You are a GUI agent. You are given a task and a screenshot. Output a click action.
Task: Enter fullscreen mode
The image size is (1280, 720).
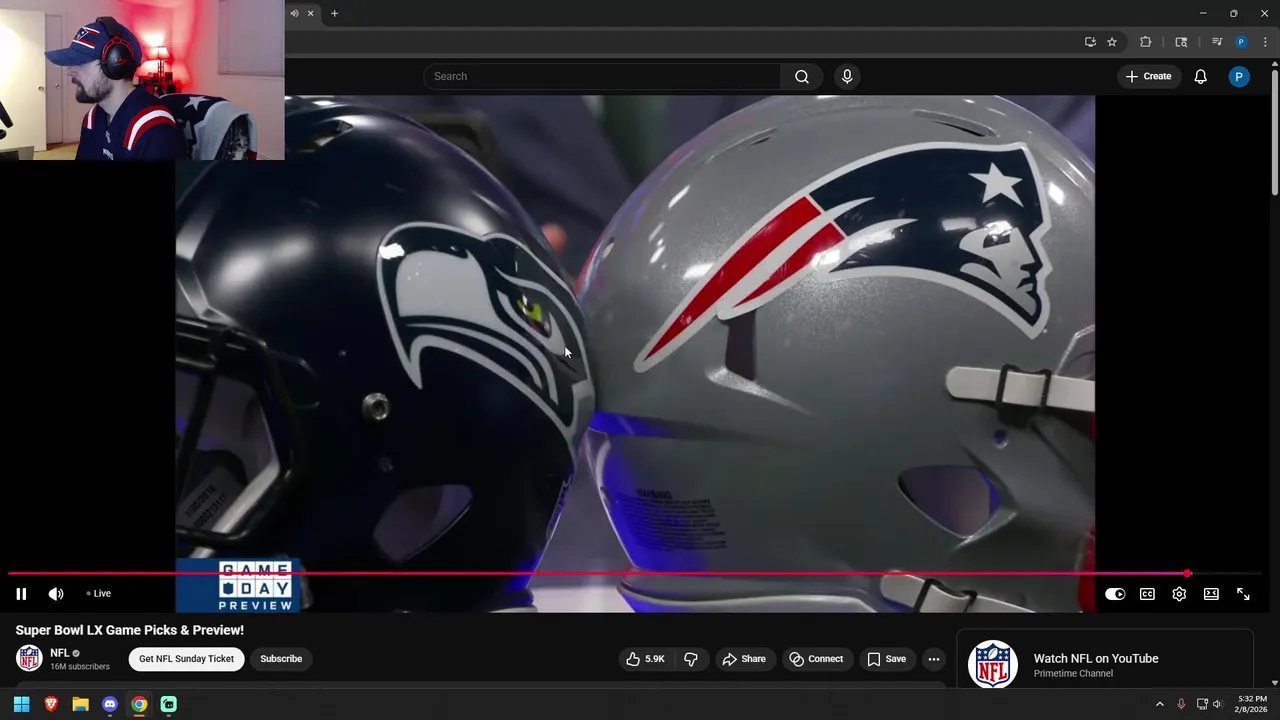point(1243,594)
